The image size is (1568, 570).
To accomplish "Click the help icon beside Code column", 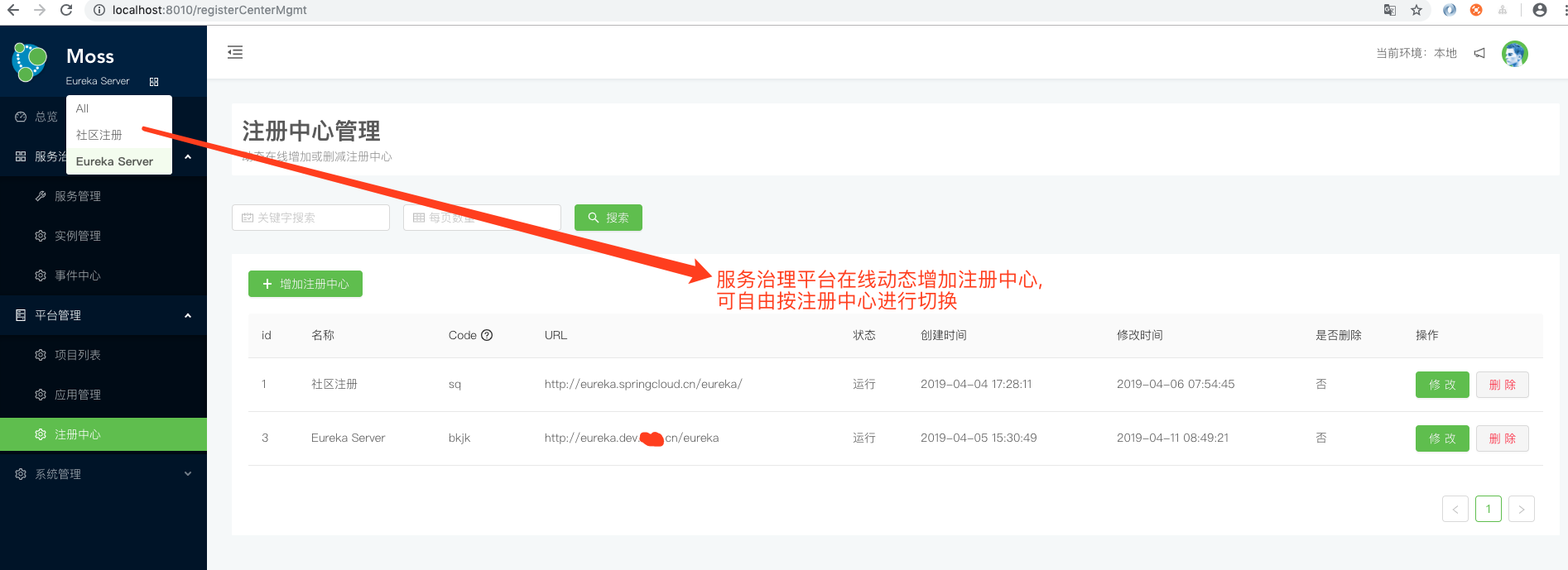I will click(x=487, y=335).
